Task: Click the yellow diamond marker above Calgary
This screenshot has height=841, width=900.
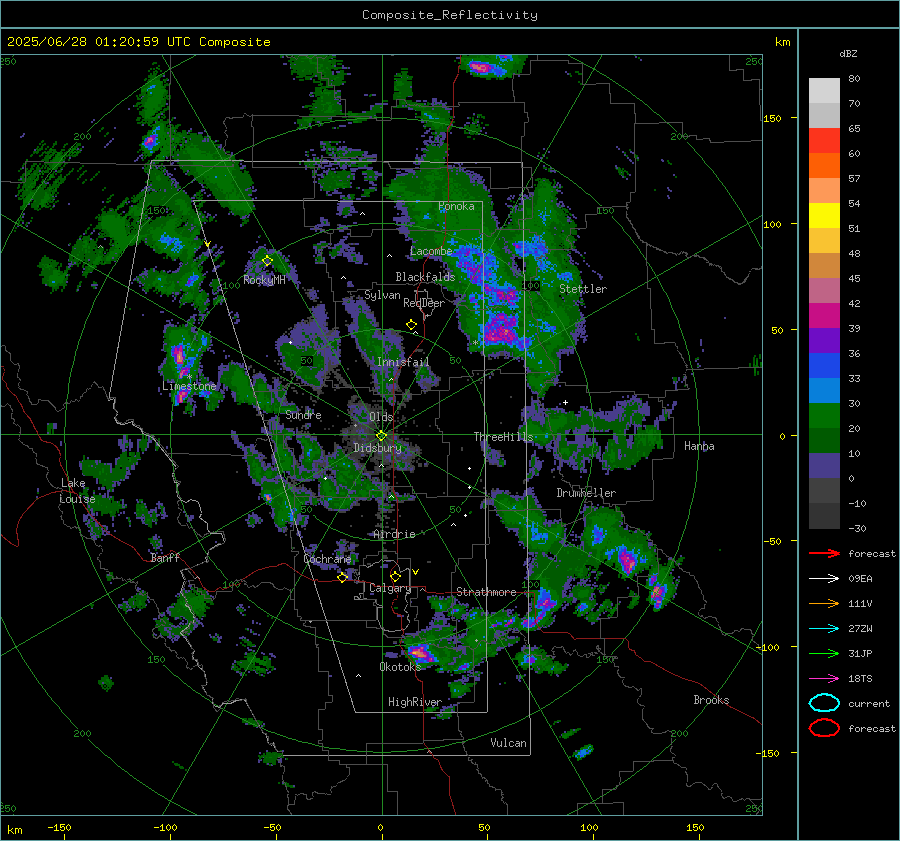Action: 395,576
